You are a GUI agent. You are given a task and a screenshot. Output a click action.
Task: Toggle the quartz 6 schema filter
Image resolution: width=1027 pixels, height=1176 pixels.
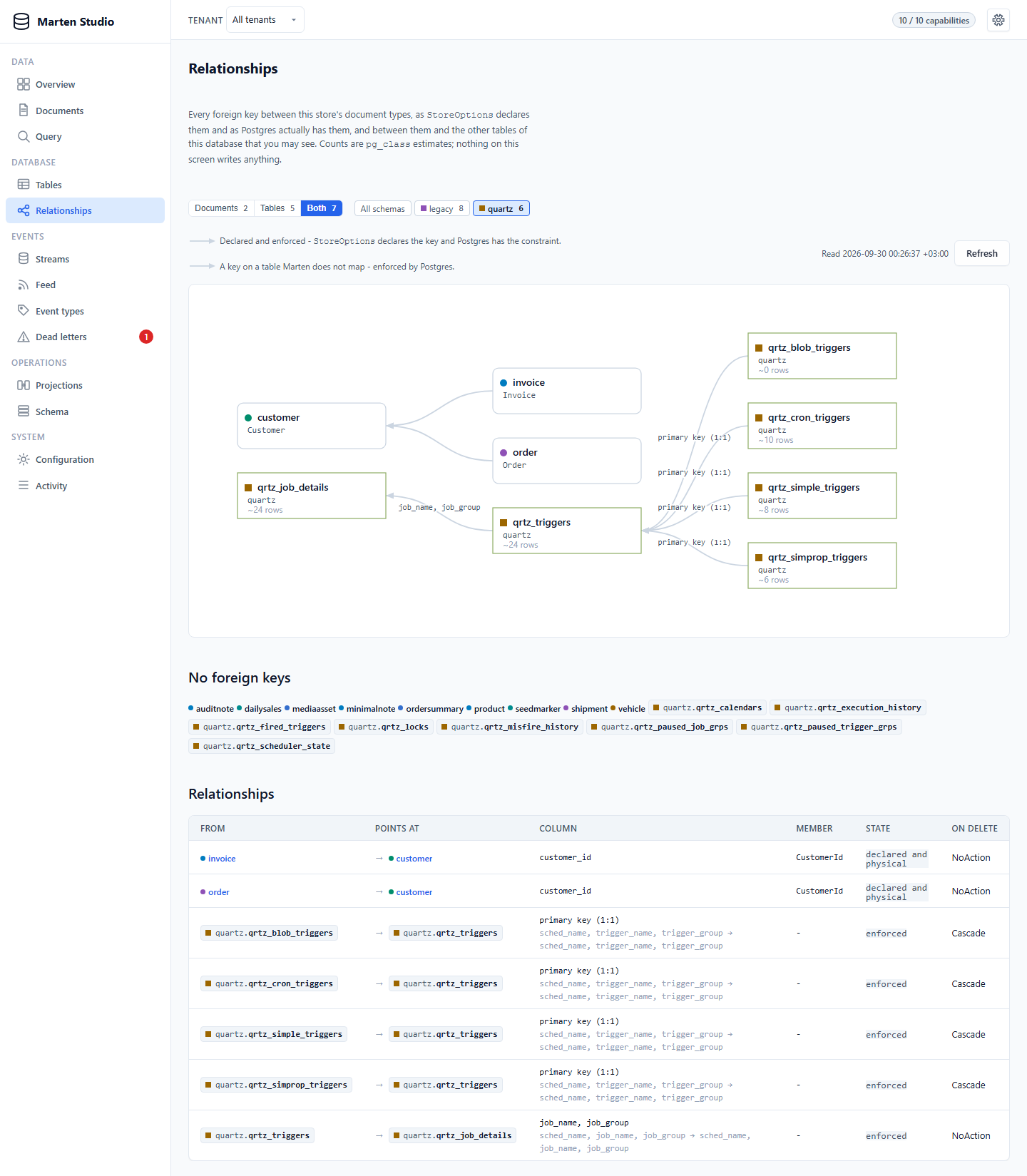point(501,209)
